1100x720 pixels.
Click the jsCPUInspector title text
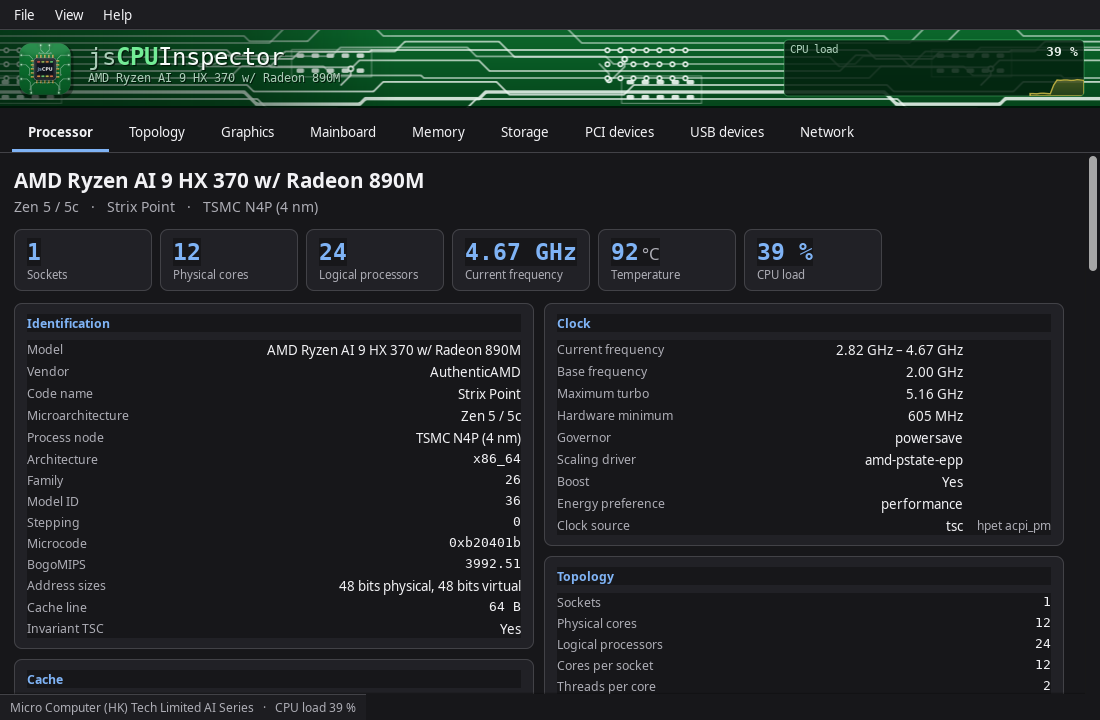coord(186,56)
